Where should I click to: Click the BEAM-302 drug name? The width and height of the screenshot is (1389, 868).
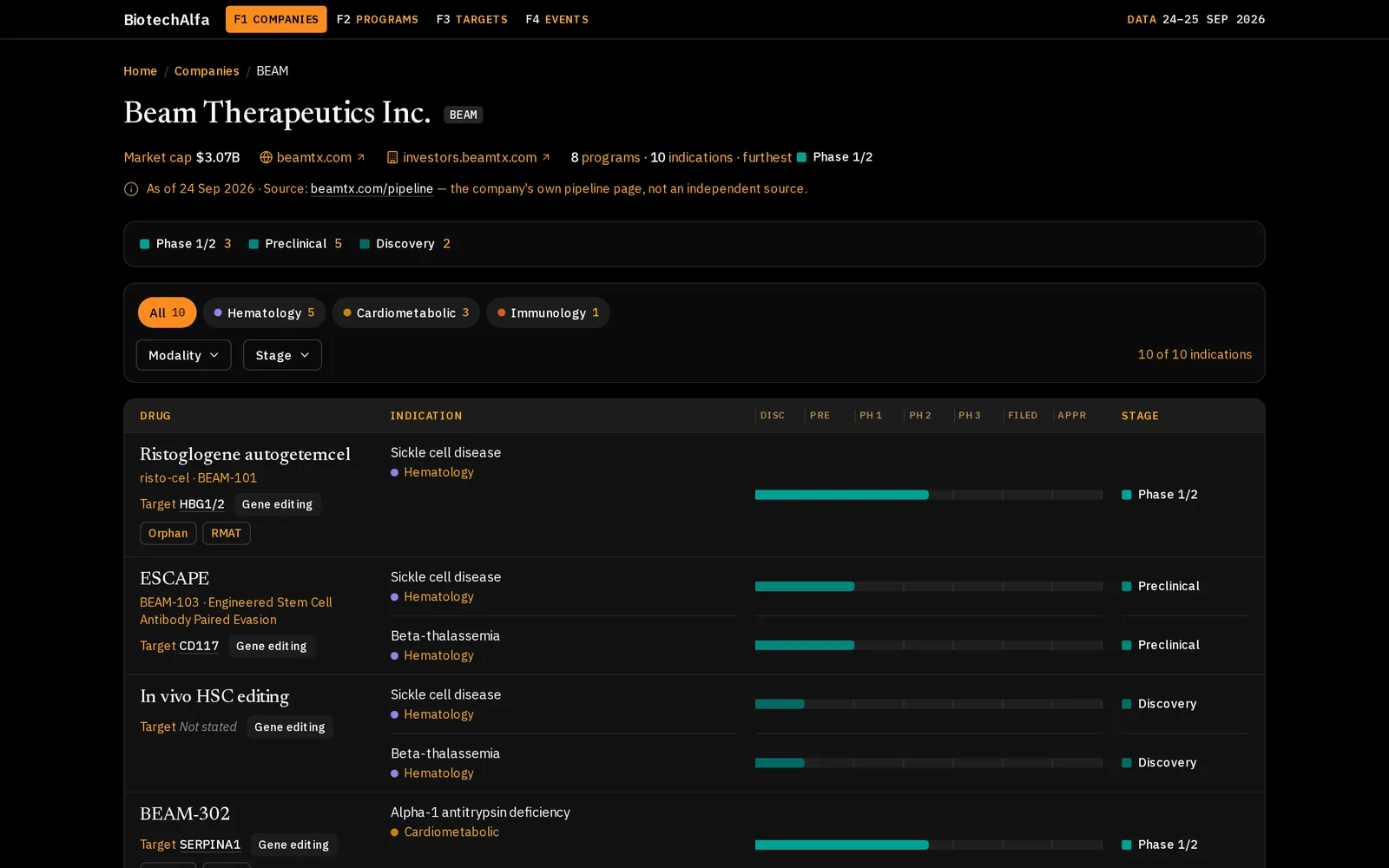(185, 813)
